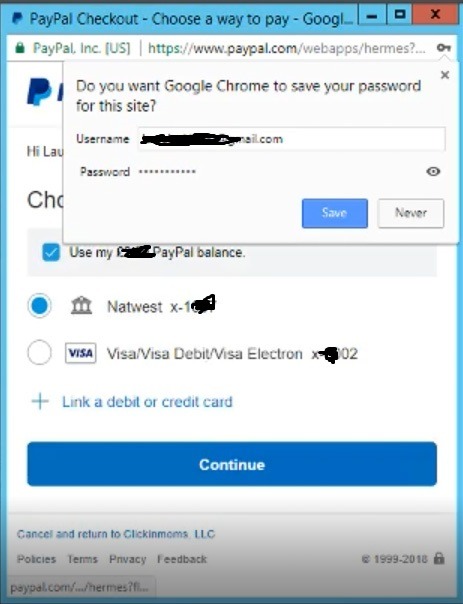Select Visa Debit Electron radio button
Image resolution: width=463 pixels, height=604 pixels.
[39, 352]
